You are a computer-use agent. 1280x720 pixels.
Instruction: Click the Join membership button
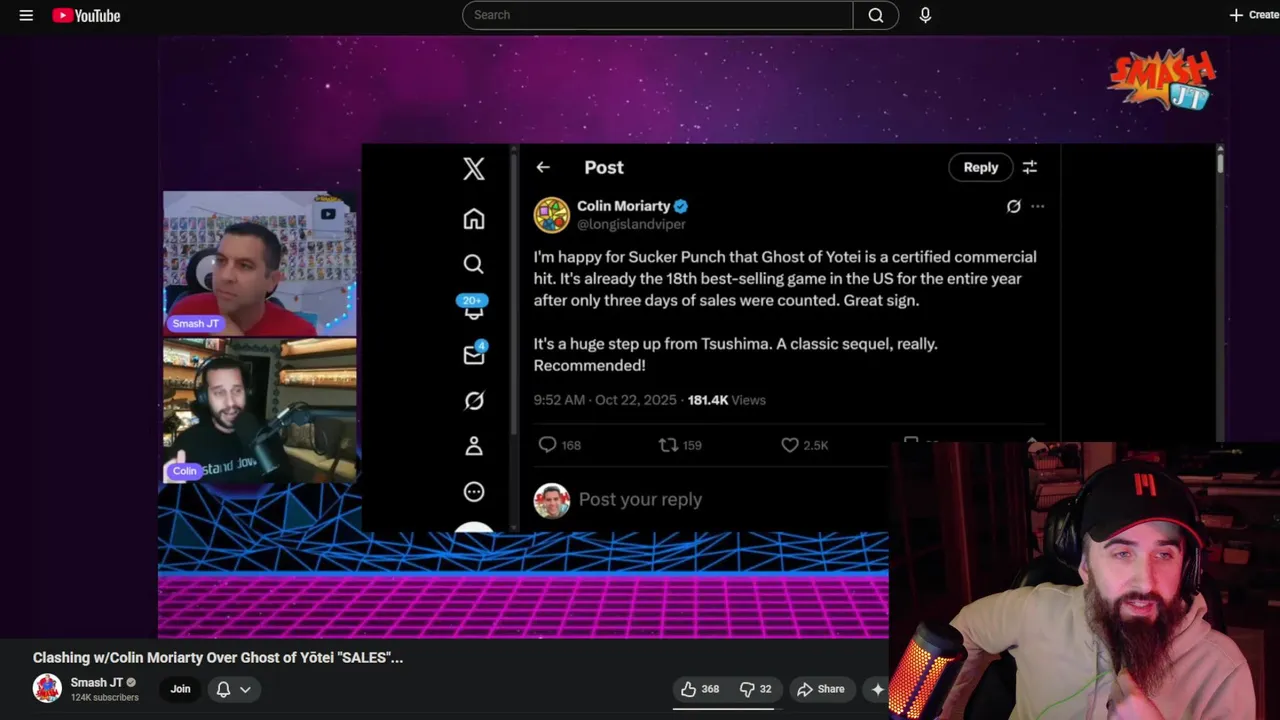[180, 688]
